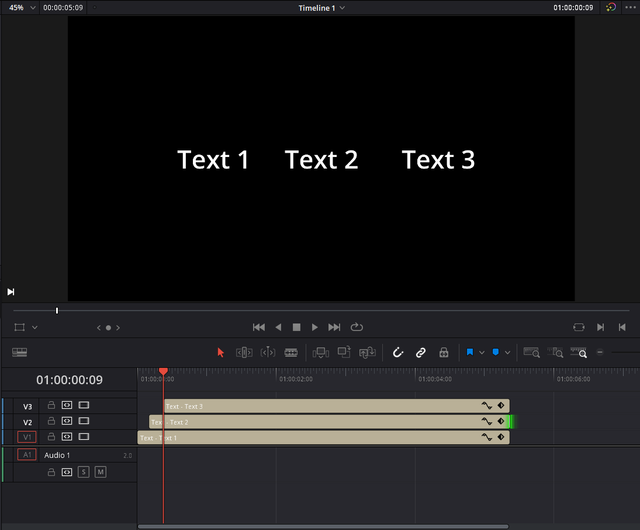Screen dimensions: 640x530
Task: Click Custom Zoom icon
Action: (579, 352)
